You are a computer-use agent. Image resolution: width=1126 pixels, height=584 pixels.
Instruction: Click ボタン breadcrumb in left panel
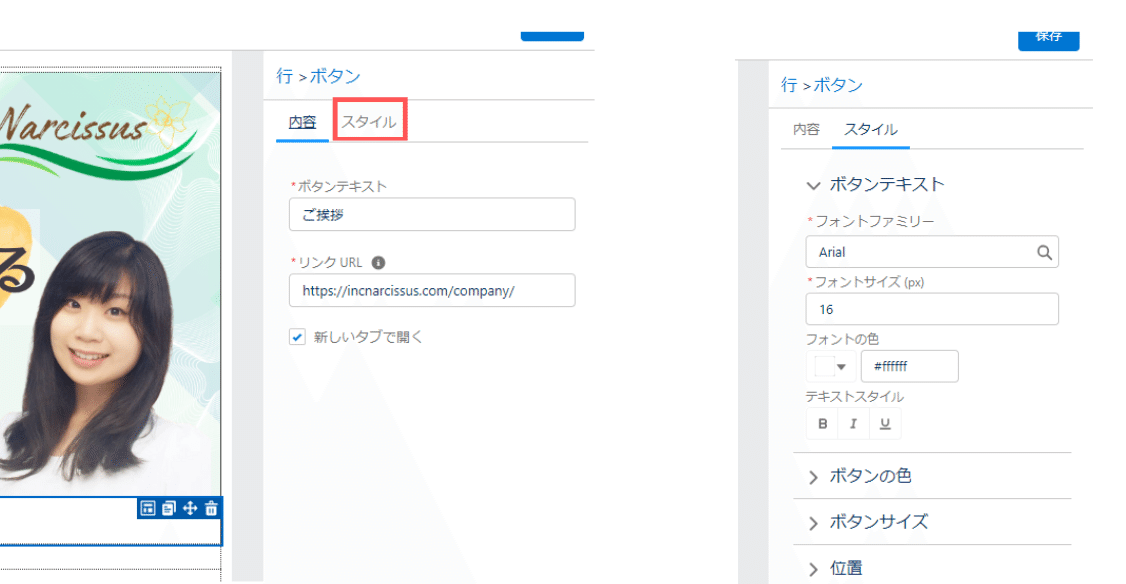[335, 76]
